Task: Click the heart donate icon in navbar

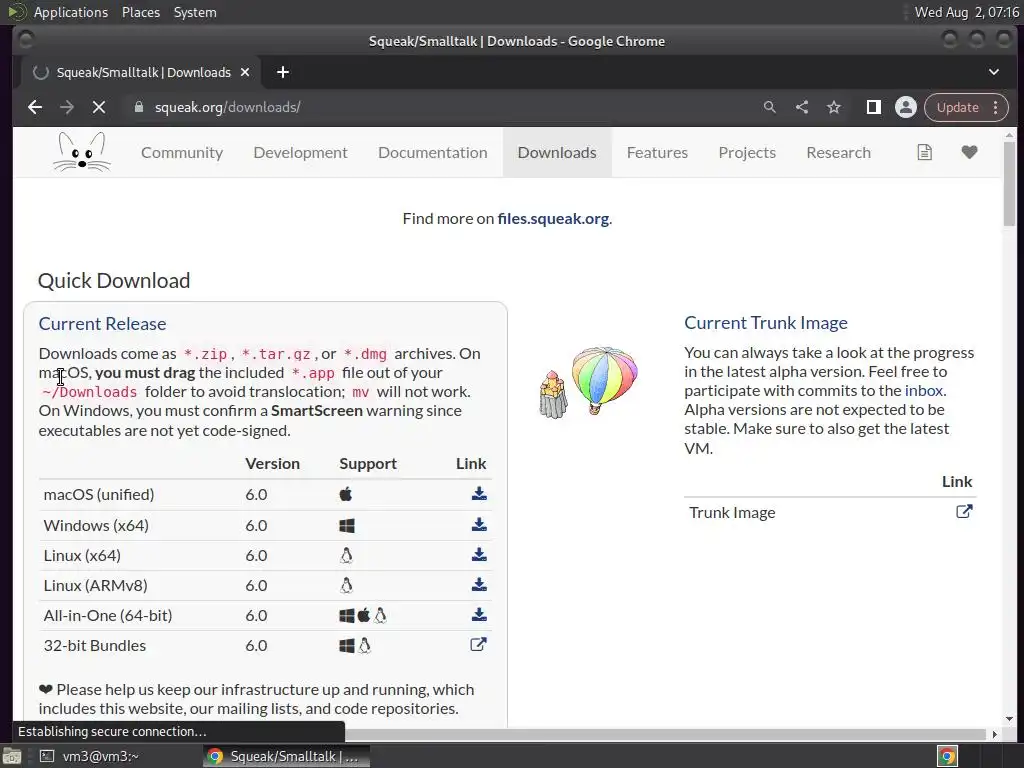Action: click(969, 152)
